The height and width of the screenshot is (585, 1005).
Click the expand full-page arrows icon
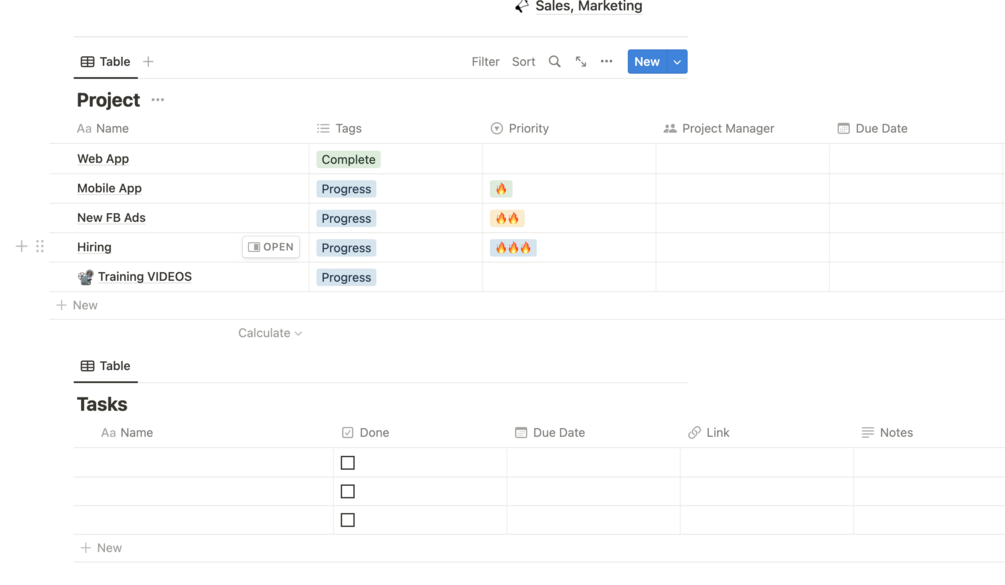581,62
